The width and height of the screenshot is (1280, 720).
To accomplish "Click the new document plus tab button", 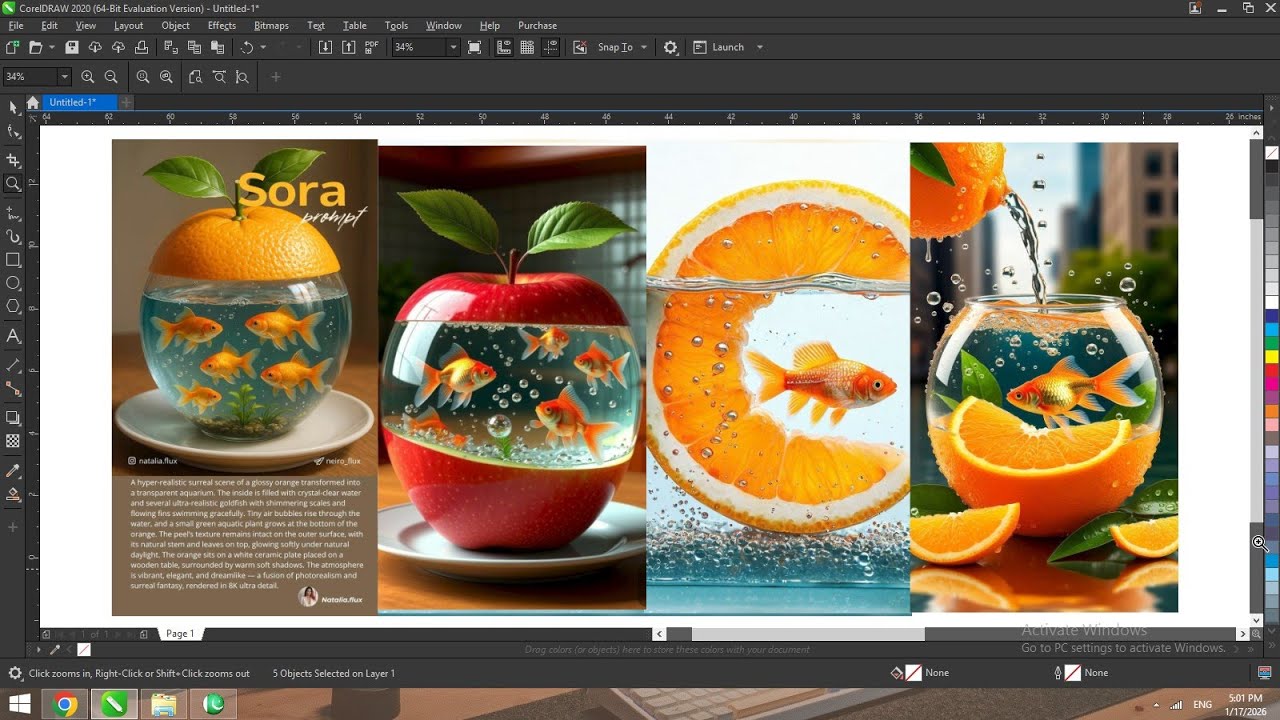I will 126,102.
